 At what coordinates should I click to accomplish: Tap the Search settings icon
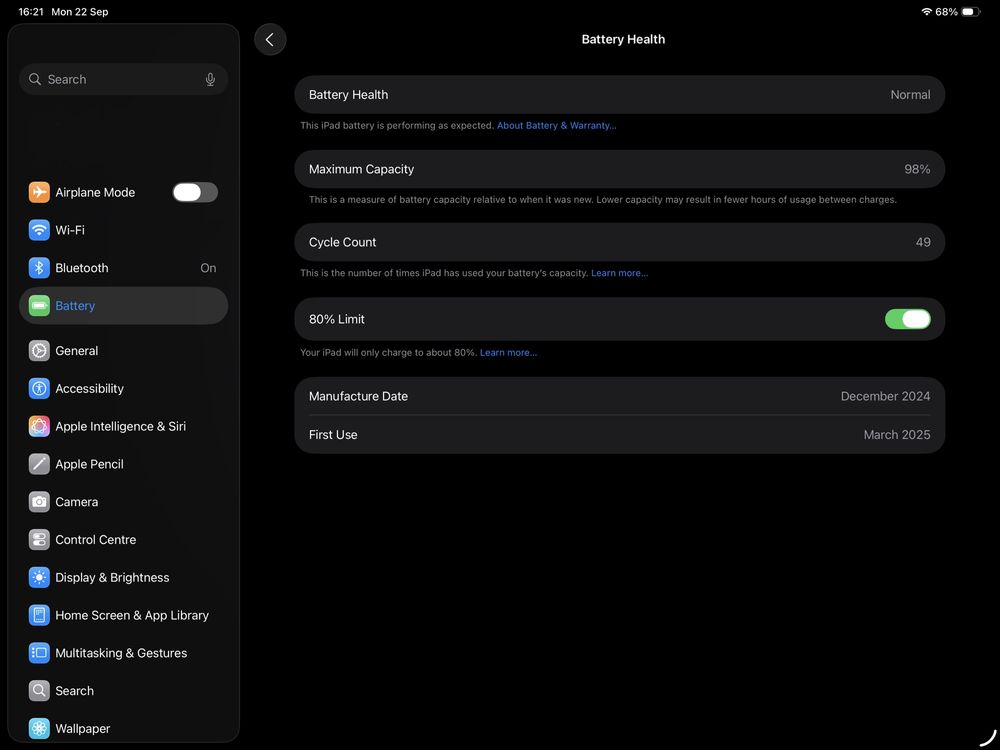(39, 691)
